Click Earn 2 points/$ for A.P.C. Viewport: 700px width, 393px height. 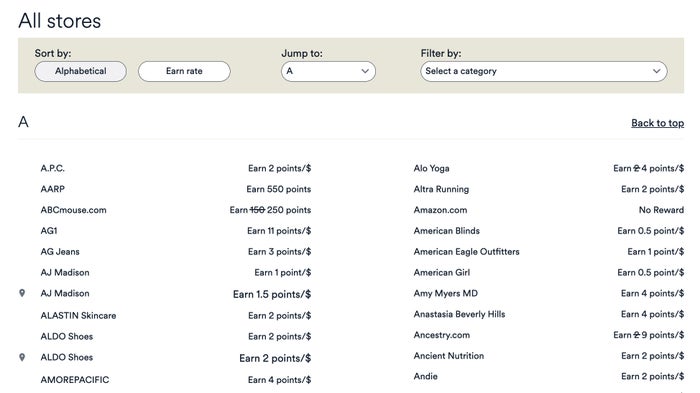pos(279,168)
